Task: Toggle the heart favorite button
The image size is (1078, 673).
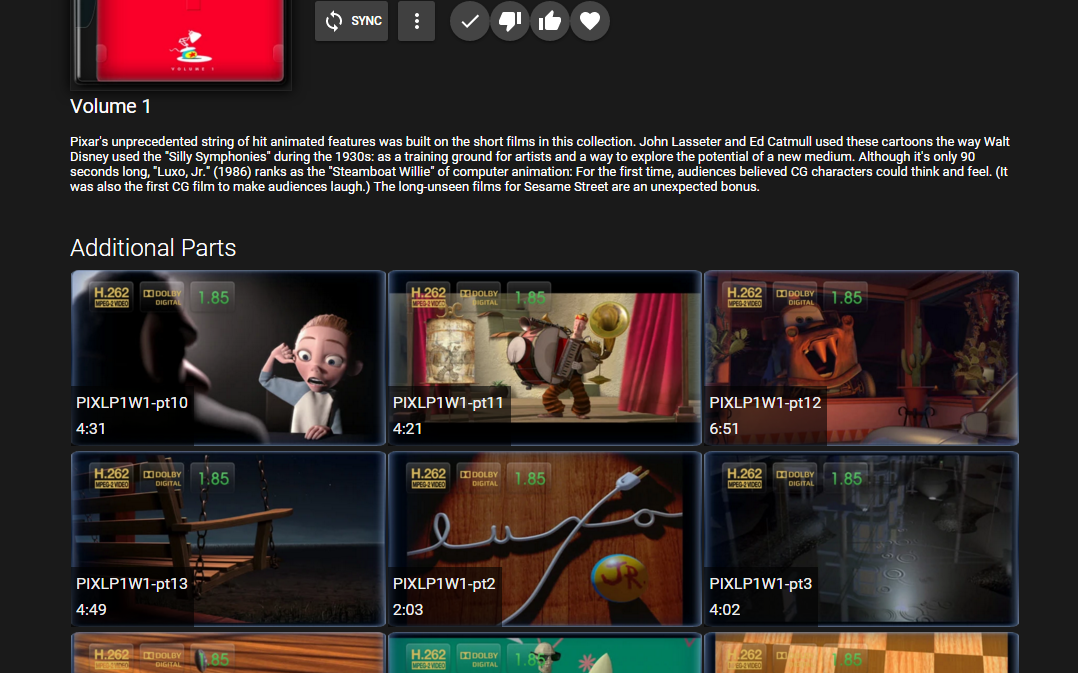Action: coord(590,21)
